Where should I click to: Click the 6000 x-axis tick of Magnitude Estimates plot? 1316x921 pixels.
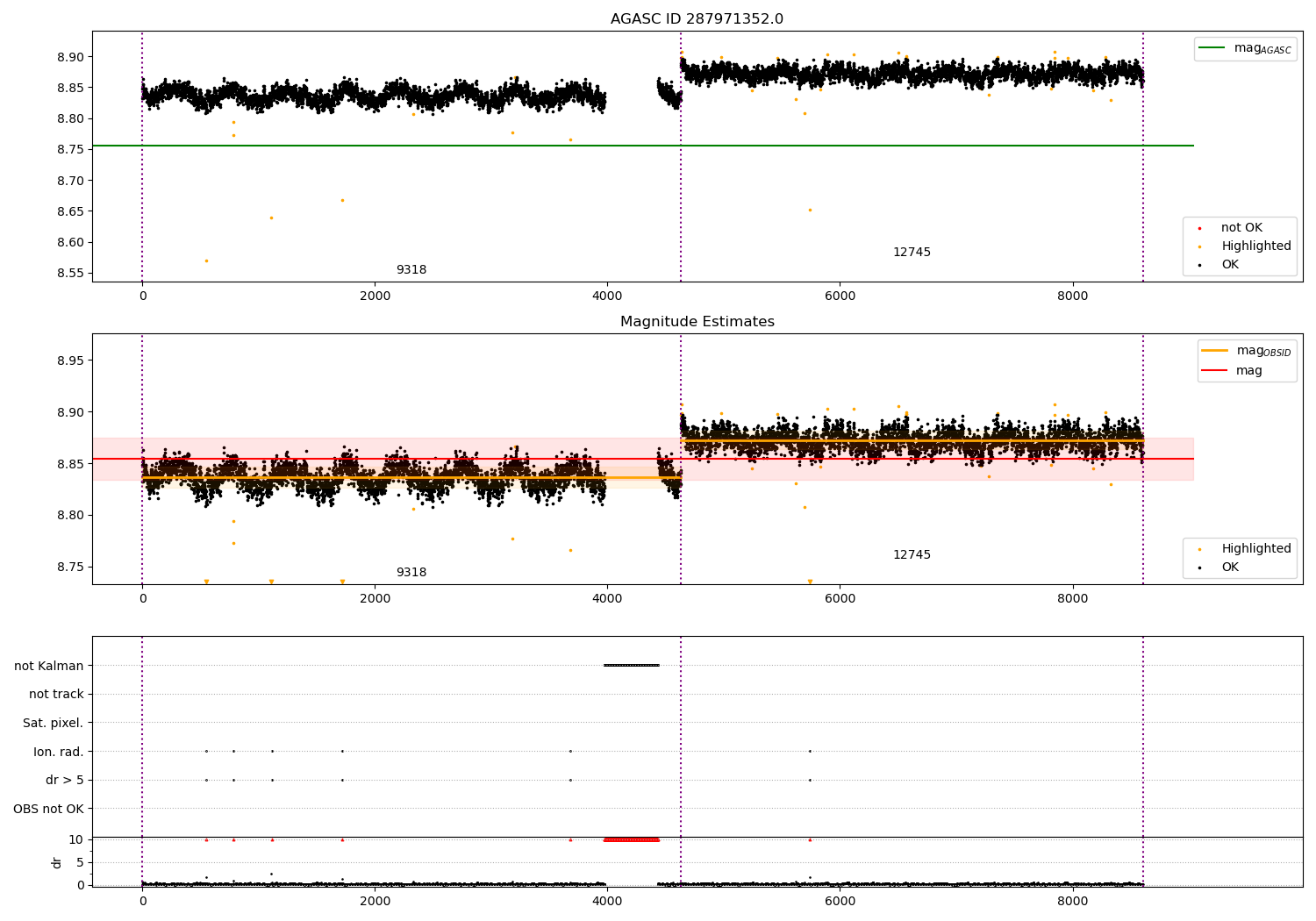[840, 598]
